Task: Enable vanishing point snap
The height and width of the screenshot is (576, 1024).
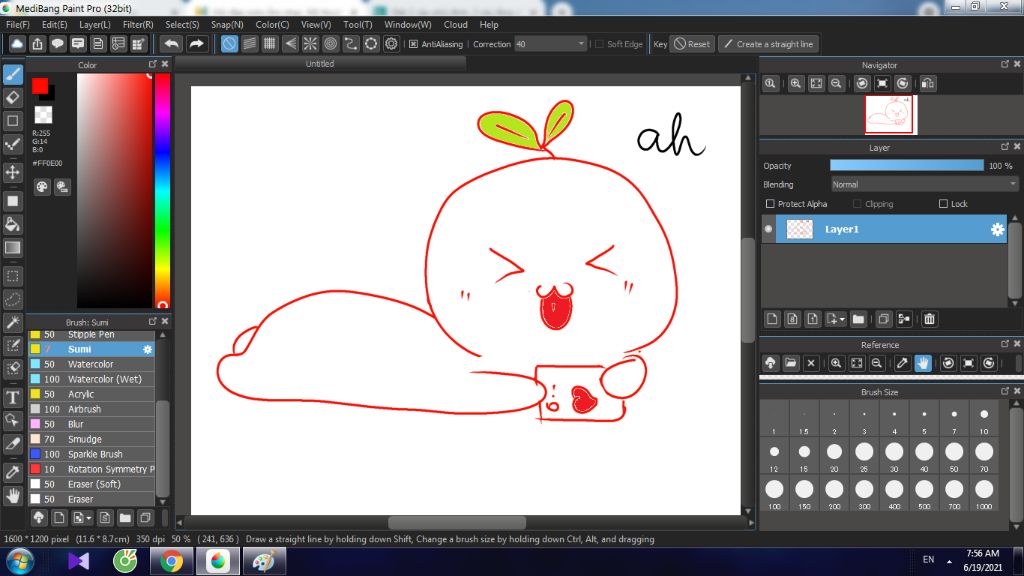Action: click(x=290, y=44)
